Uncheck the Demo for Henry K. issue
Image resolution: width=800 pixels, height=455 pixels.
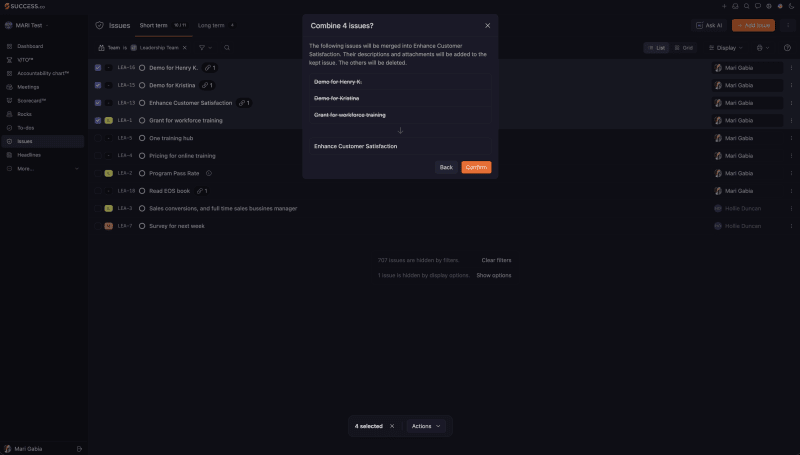click(x=98, y=67)
